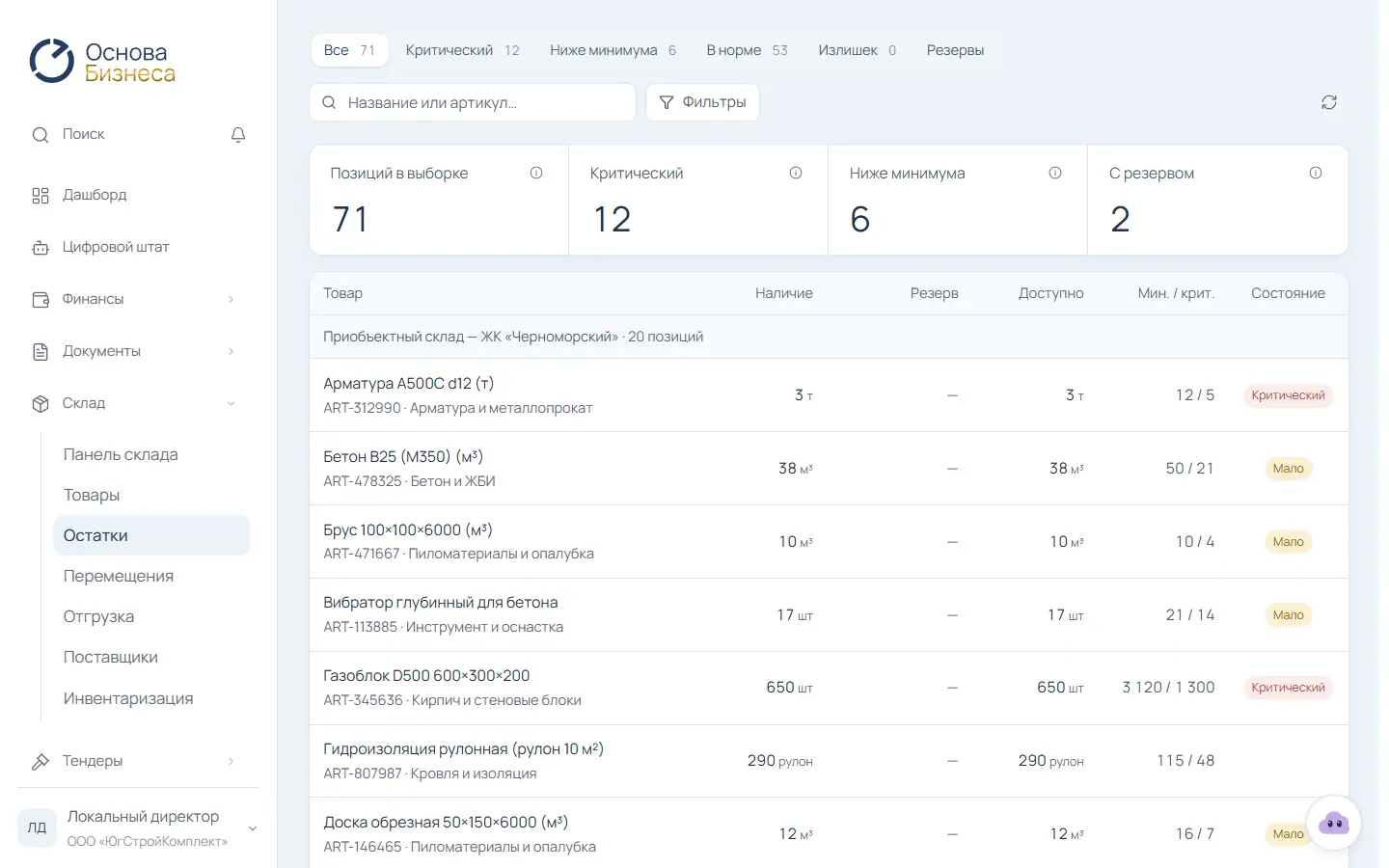Screen dimensions: 1389x868
Task: Click info icon on С резервом card
Action: point(1316,173)
